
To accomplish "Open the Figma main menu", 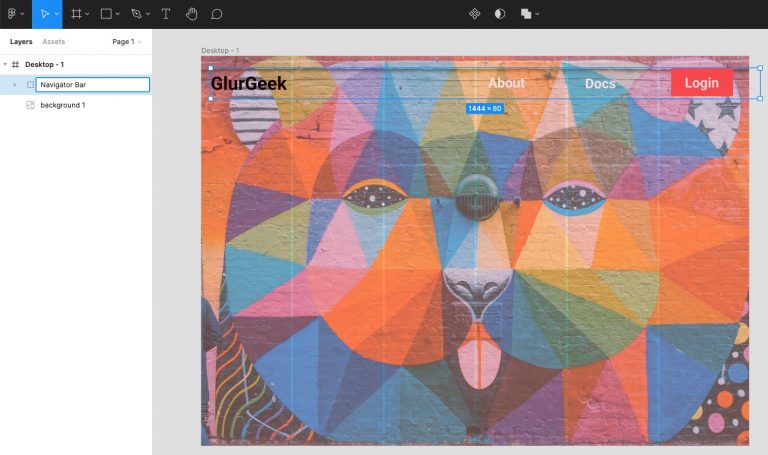I will point(13,14).
